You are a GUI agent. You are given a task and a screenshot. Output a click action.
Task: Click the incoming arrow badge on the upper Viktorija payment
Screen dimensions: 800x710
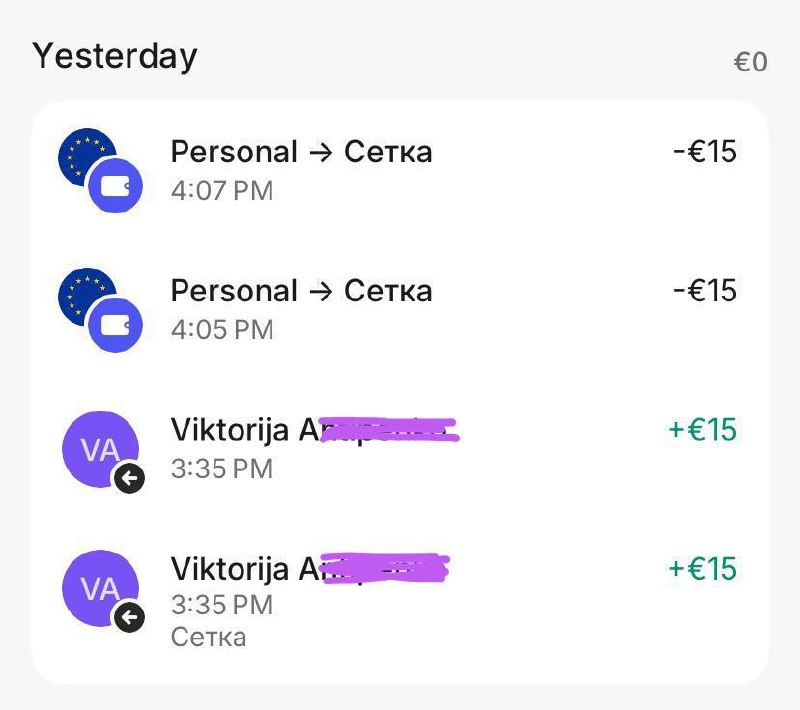[129, 479]
